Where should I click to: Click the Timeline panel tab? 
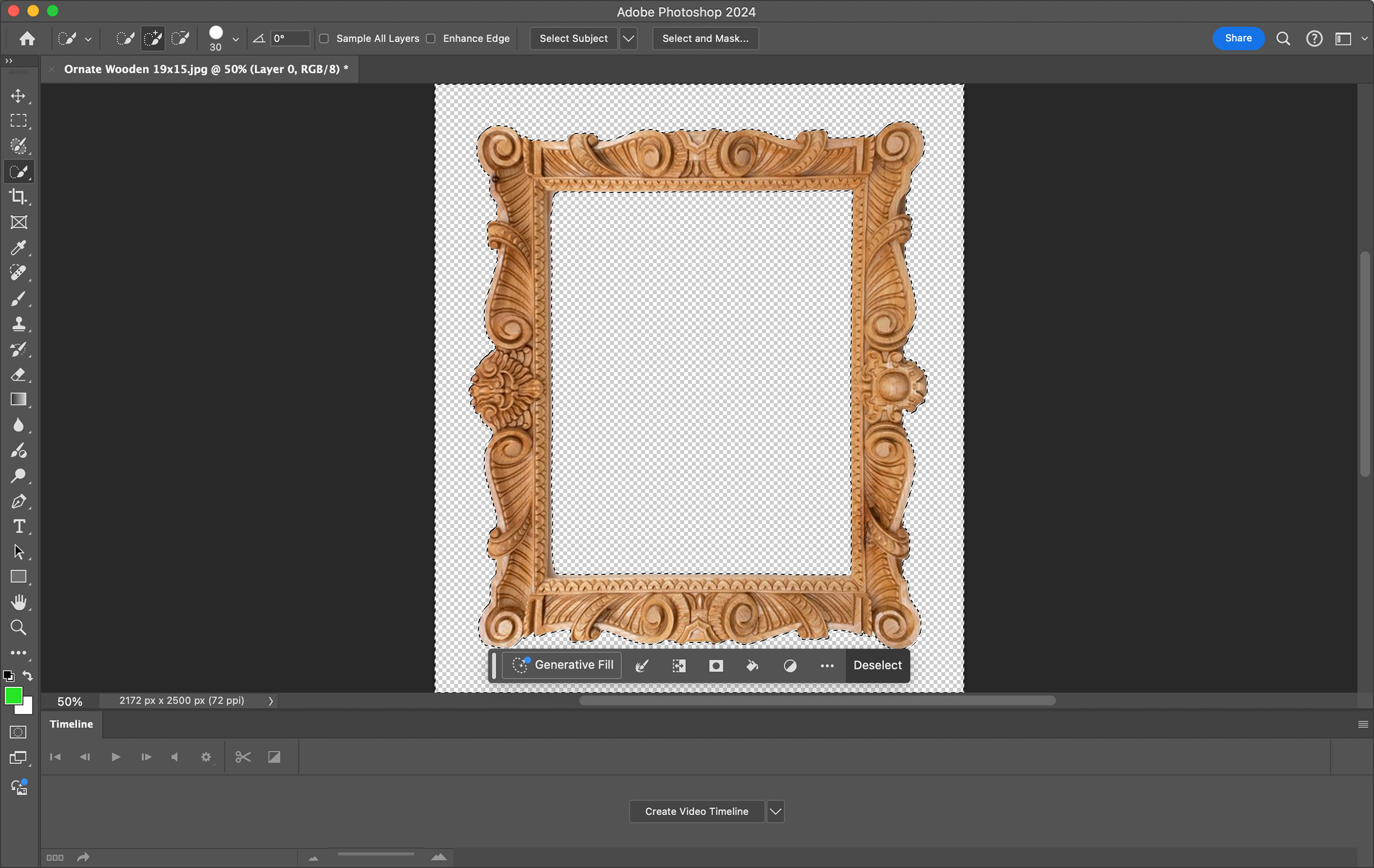71,724
